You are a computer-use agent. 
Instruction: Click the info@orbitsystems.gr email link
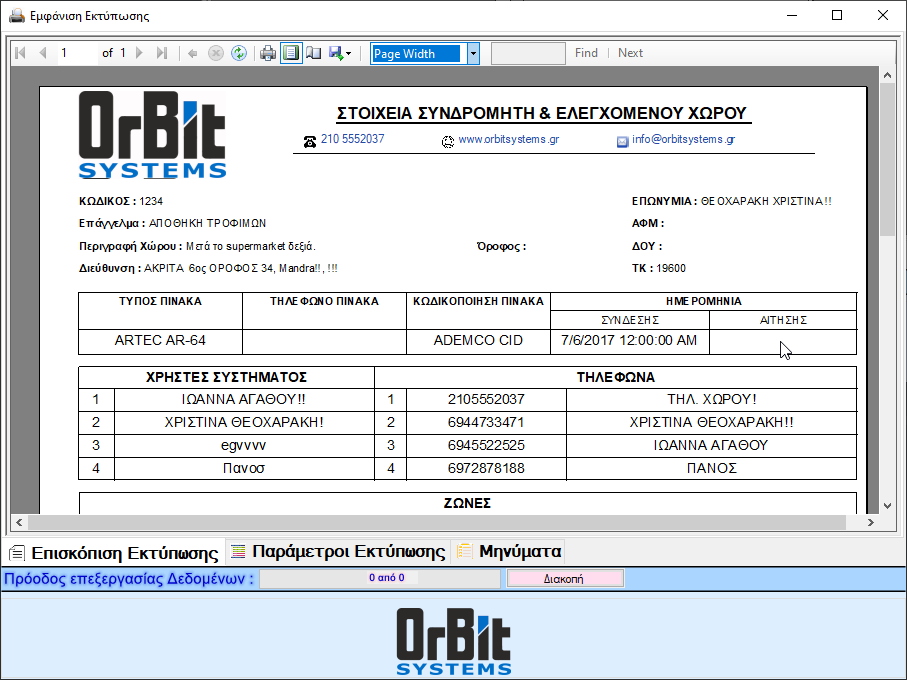[x=683, y=140]
